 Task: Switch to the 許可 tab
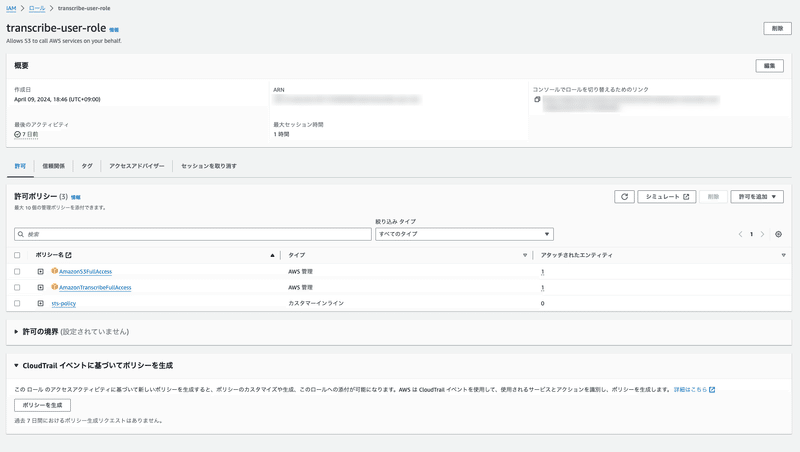[20, 166]
